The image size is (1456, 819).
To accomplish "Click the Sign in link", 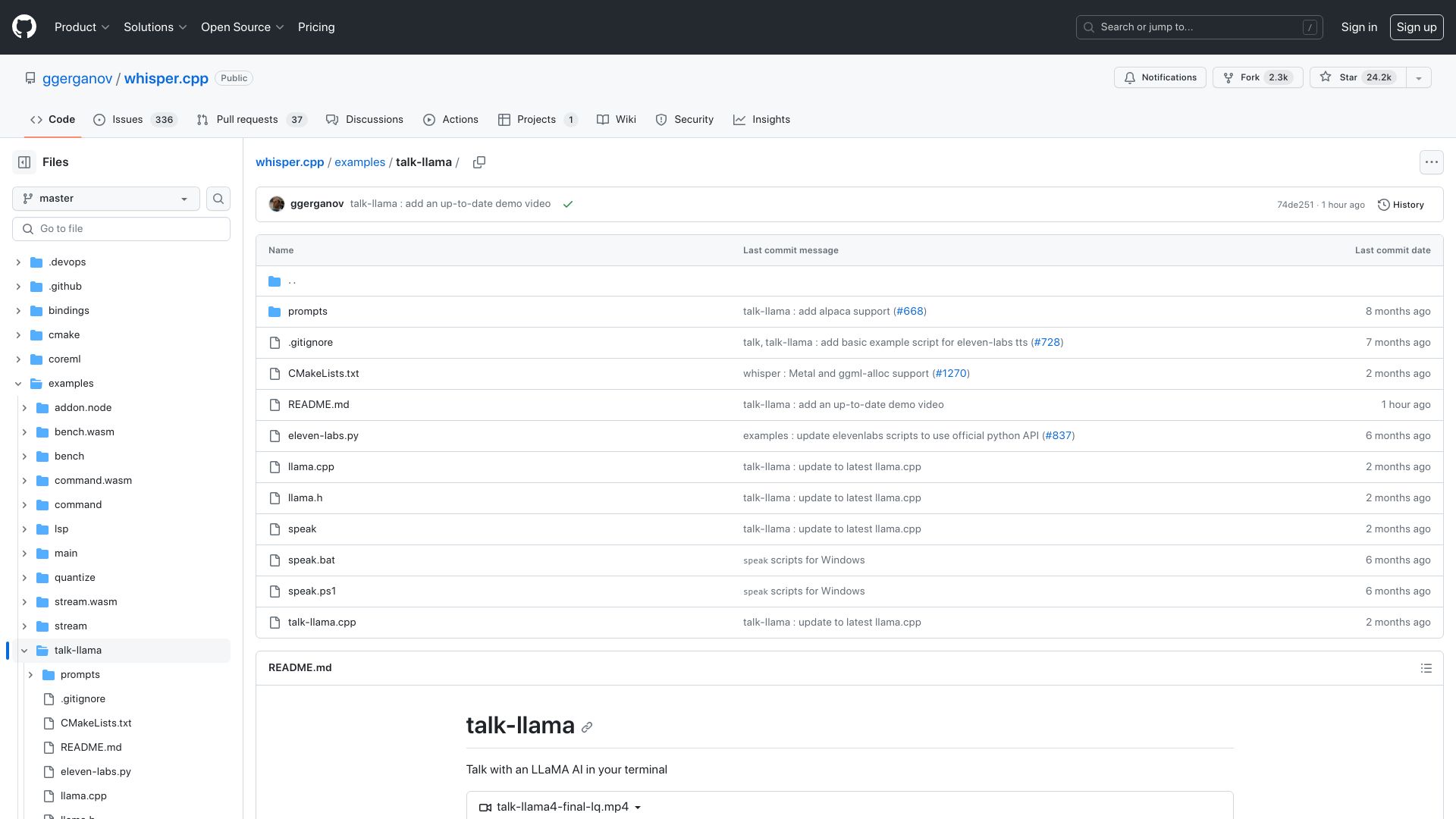I will [x=1359, y=27].
